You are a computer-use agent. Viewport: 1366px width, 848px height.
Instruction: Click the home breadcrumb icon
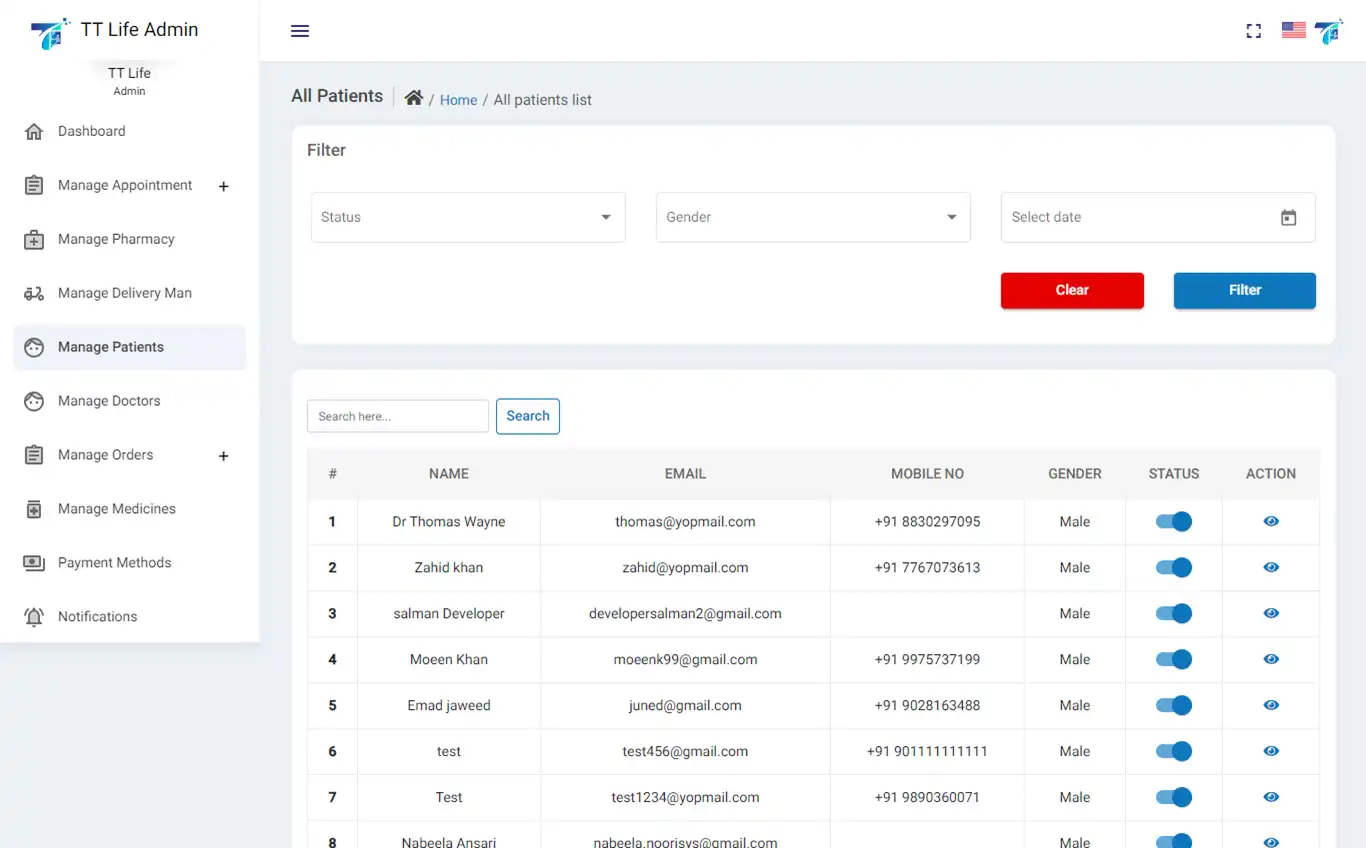click(414, 98)
